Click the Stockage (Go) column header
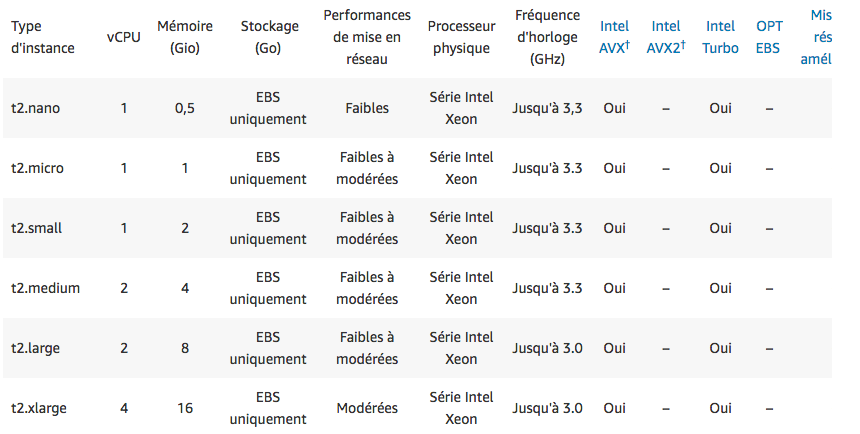The height and width of the screenshot is (434, 860). (267, 37)
